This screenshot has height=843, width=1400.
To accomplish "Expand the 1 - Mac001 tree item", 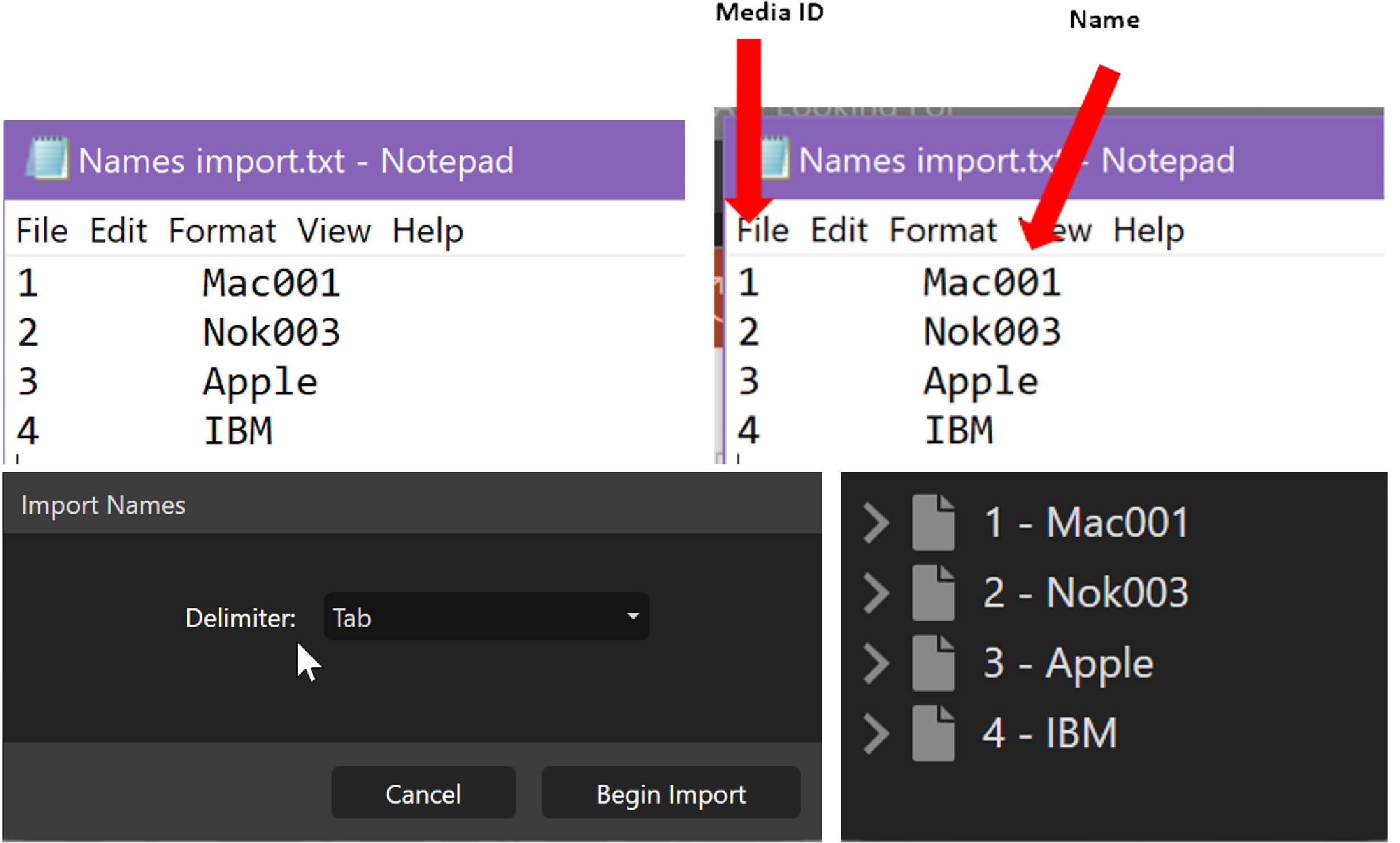I will tap(876, 522).
